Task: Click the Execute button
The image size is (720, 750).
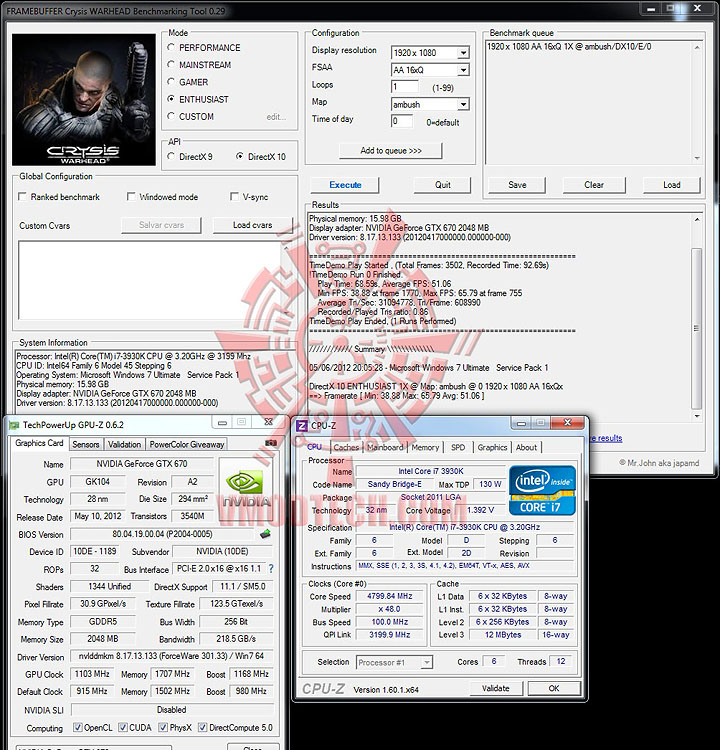Action: (x=345, y=185)
